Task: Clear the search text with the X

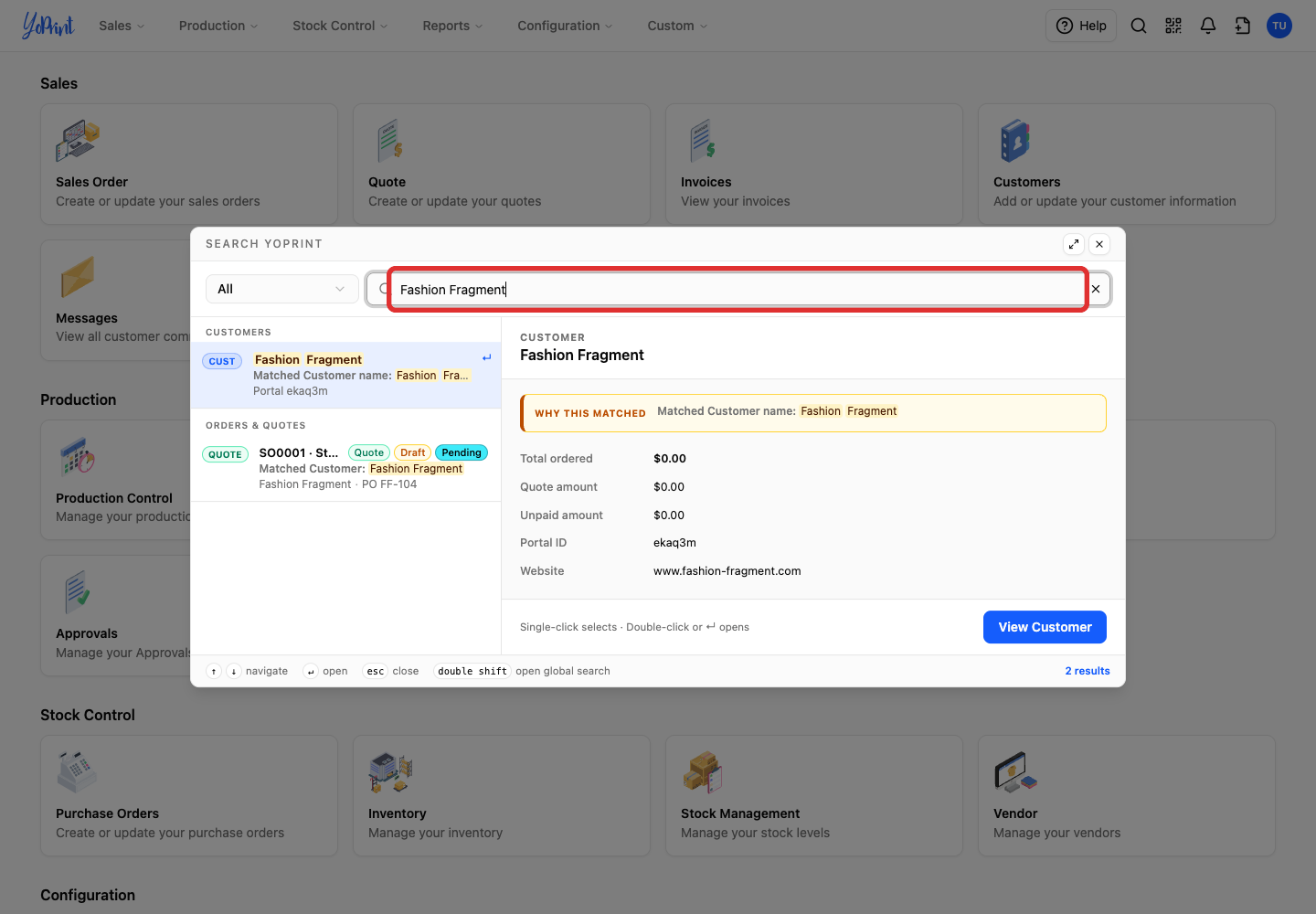Action: coord(1096,289)
